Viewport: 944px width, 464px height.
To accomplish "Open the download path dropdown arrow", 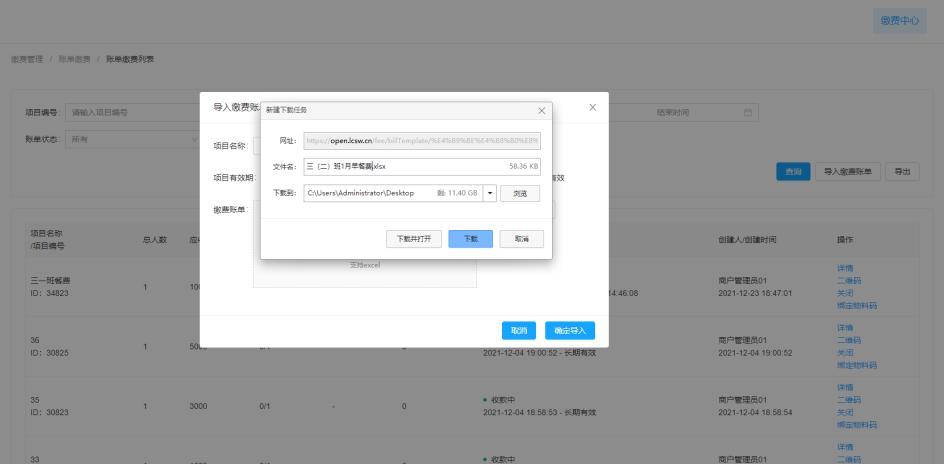I will (489, 193).
